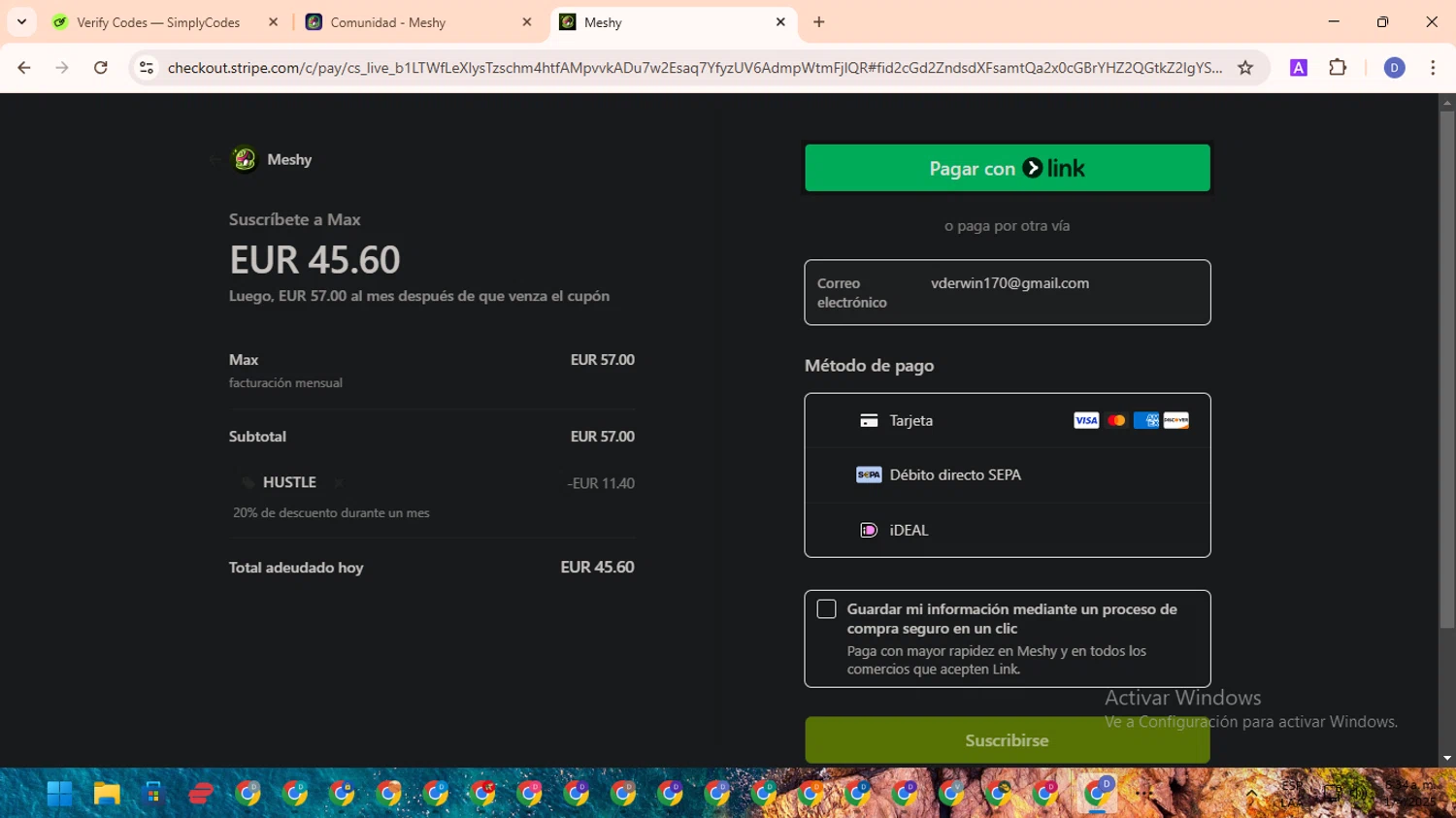
Task: Open Microsoft Store from the taskbar
Action: pyautogui.click(x=153, y=794)
